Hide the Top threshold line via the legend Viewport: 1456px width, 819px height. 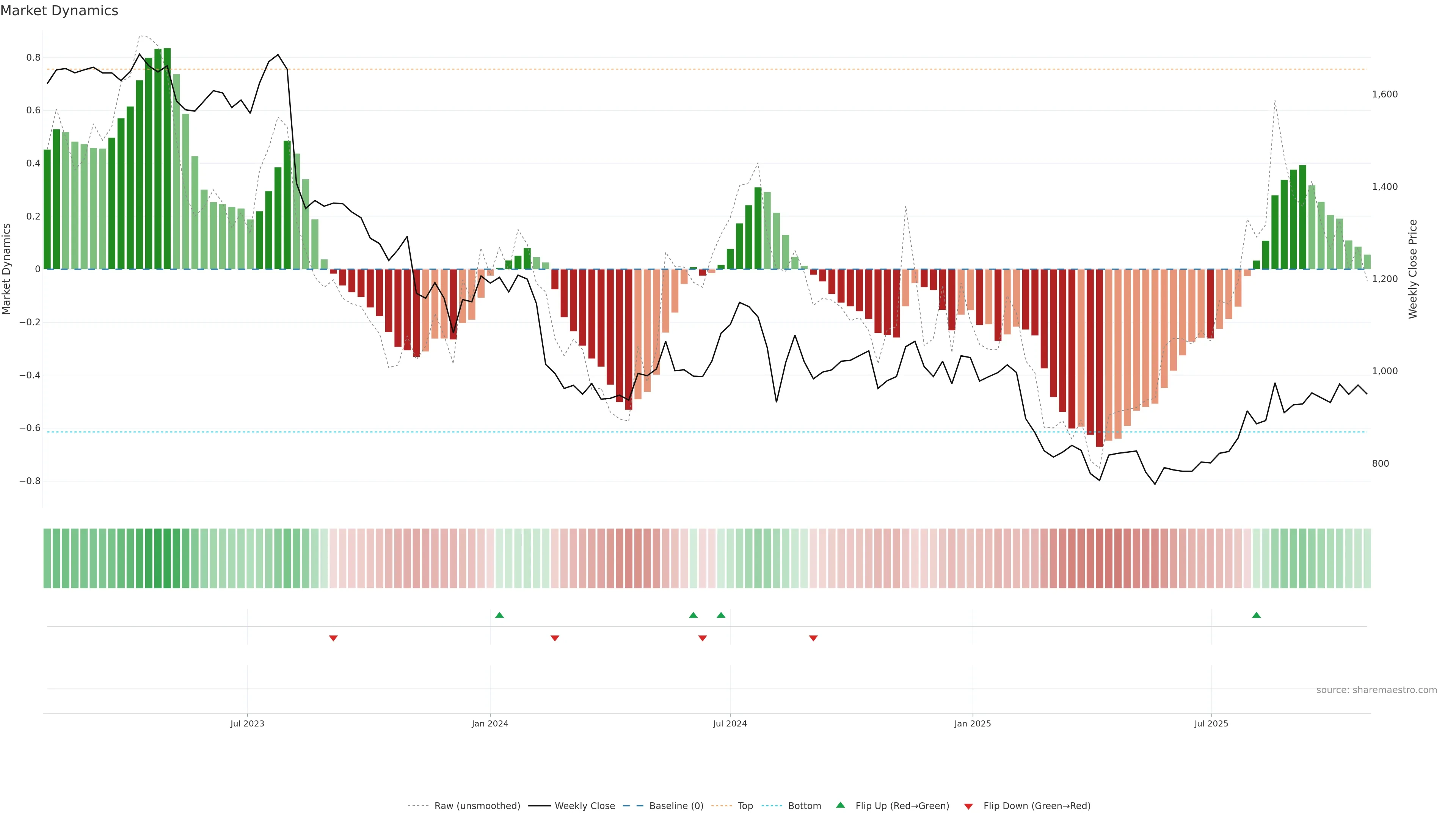click(745, 806)
